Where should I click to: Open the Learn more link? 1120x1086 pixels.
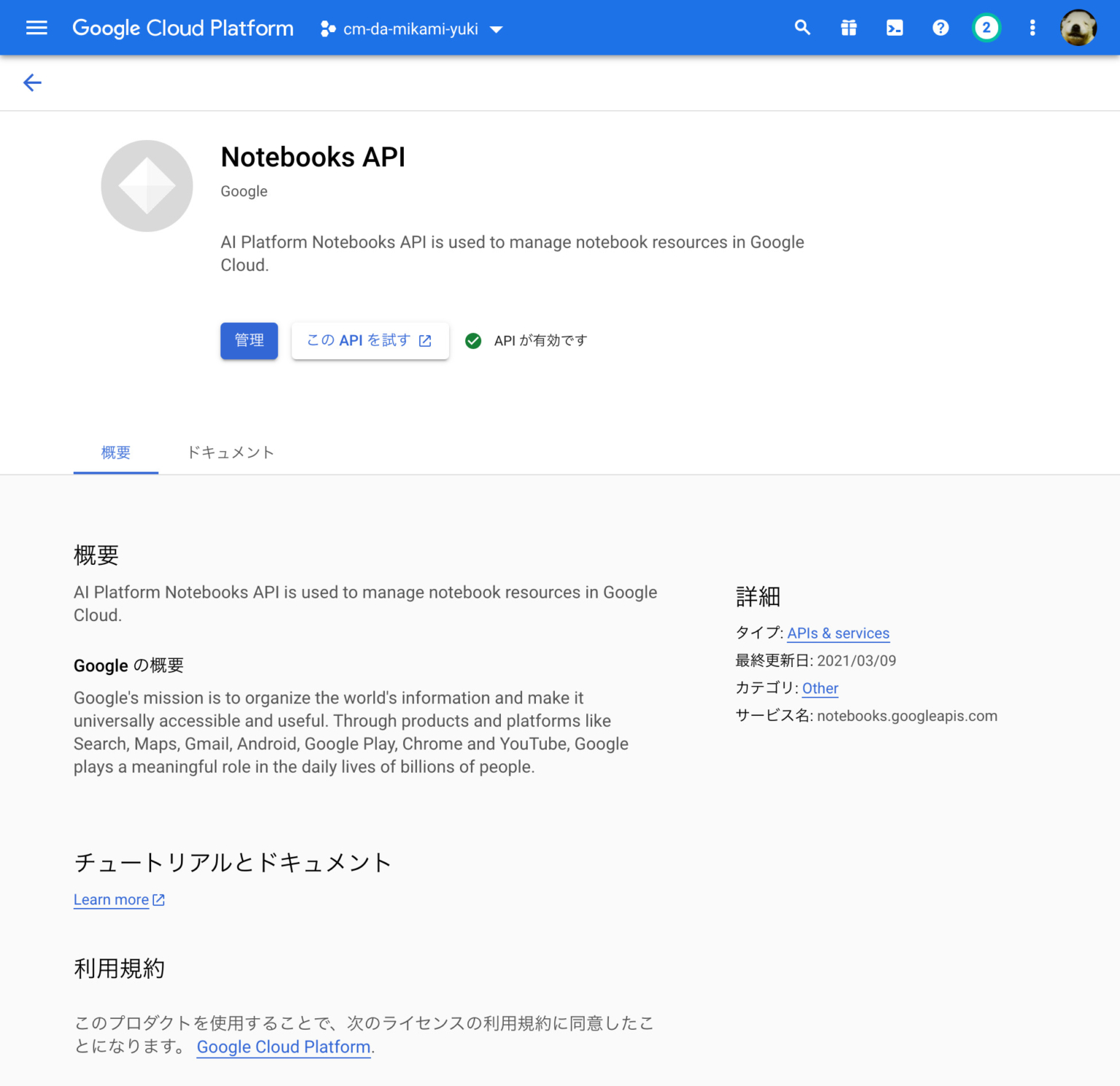point(111,899)
